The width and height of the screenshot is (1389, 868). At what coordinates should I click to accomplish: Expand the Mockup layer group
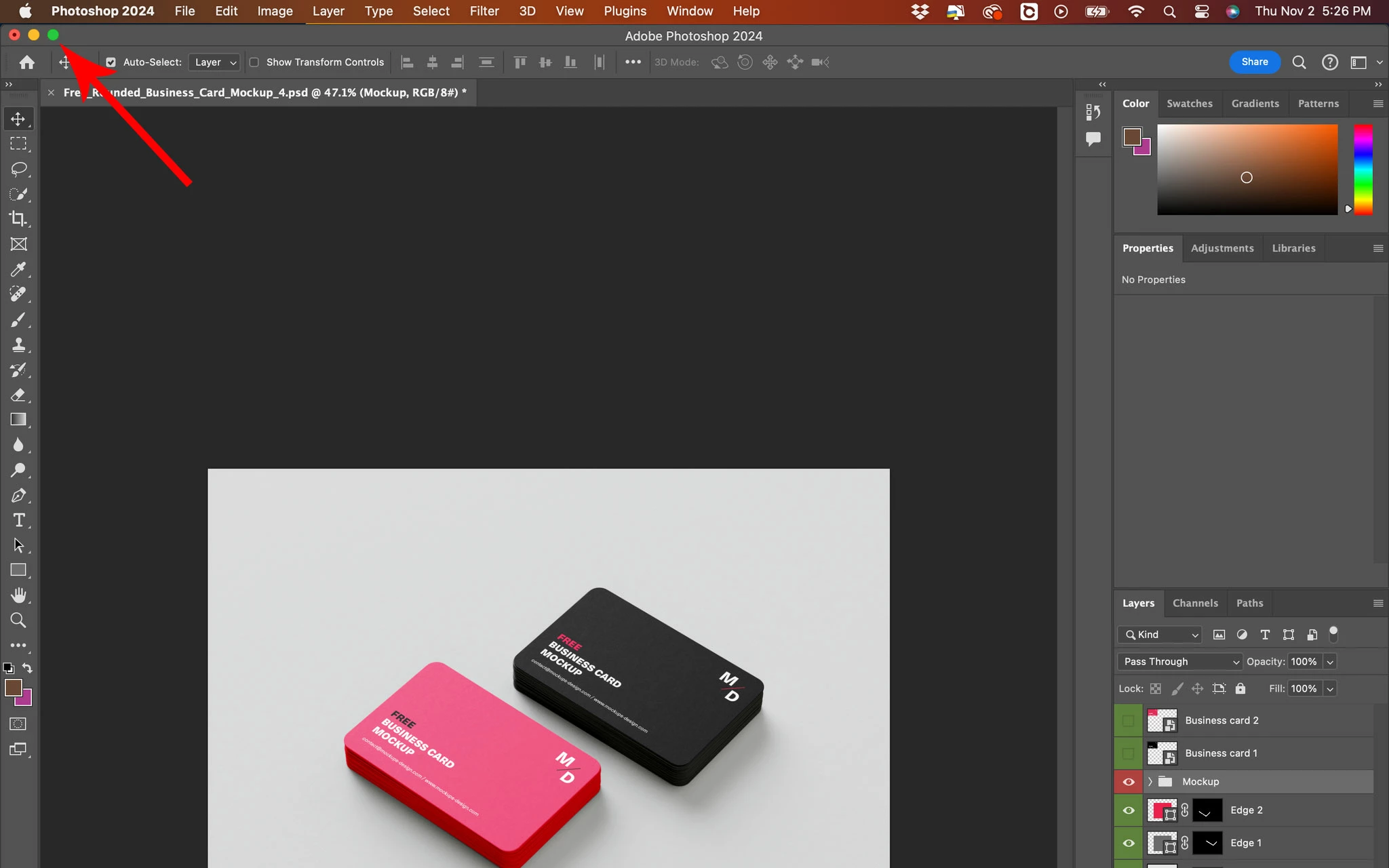[x=1150, y=782]
